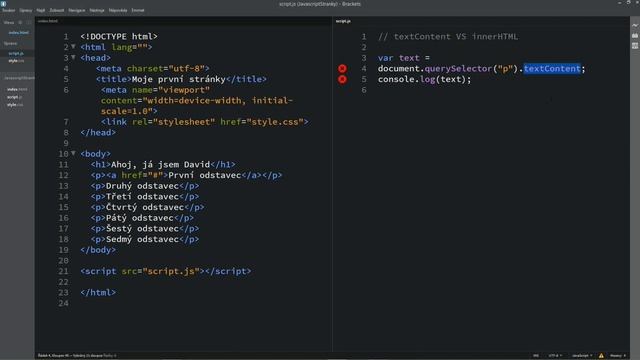Click console.log(text) on line 5

click(424, 79)
